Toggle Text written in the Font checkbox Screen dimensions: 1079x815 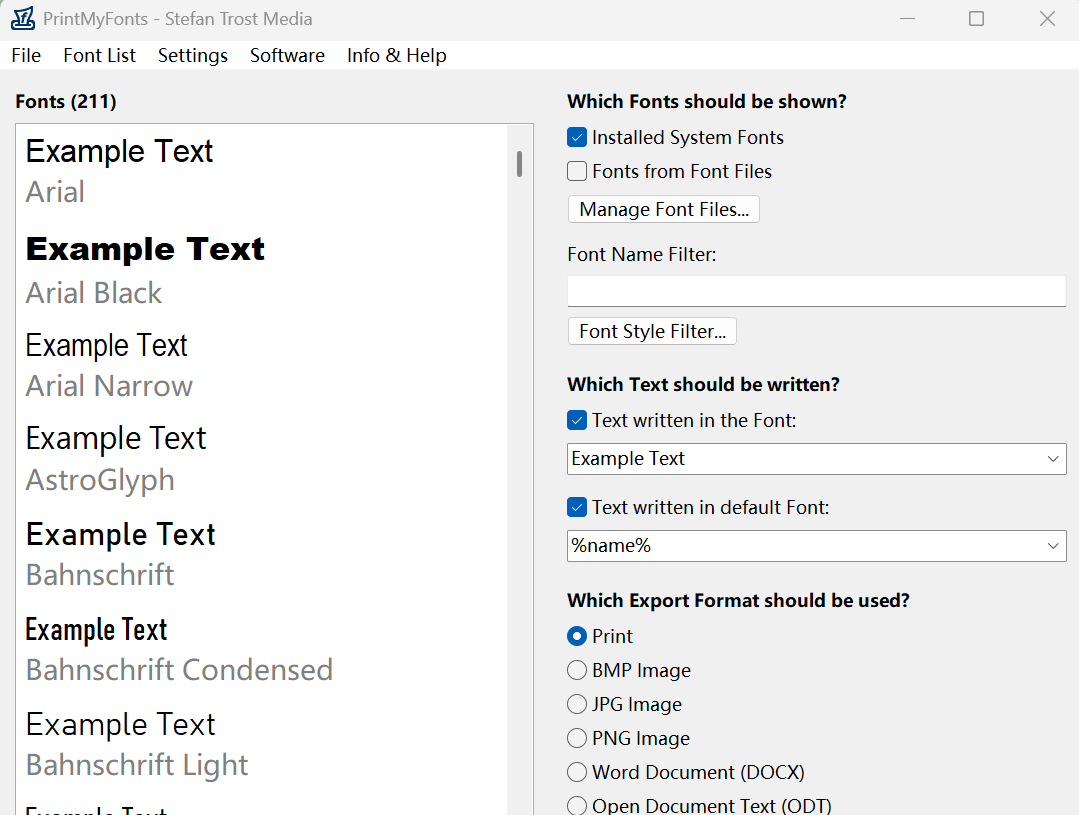[577, 421]
